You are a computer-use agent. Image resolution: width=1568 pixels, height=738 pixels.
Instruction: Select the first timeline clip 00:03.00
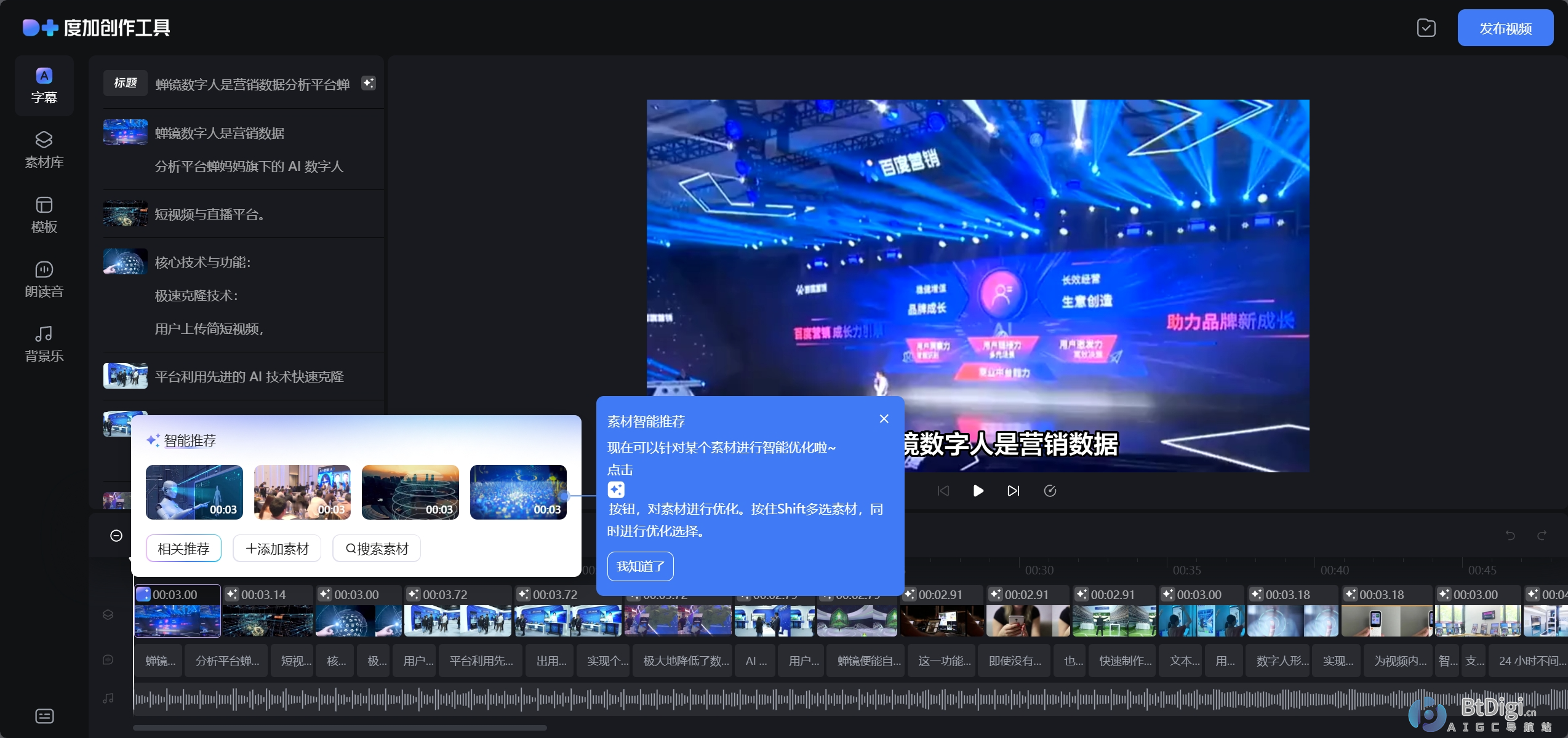pos(178,611)
